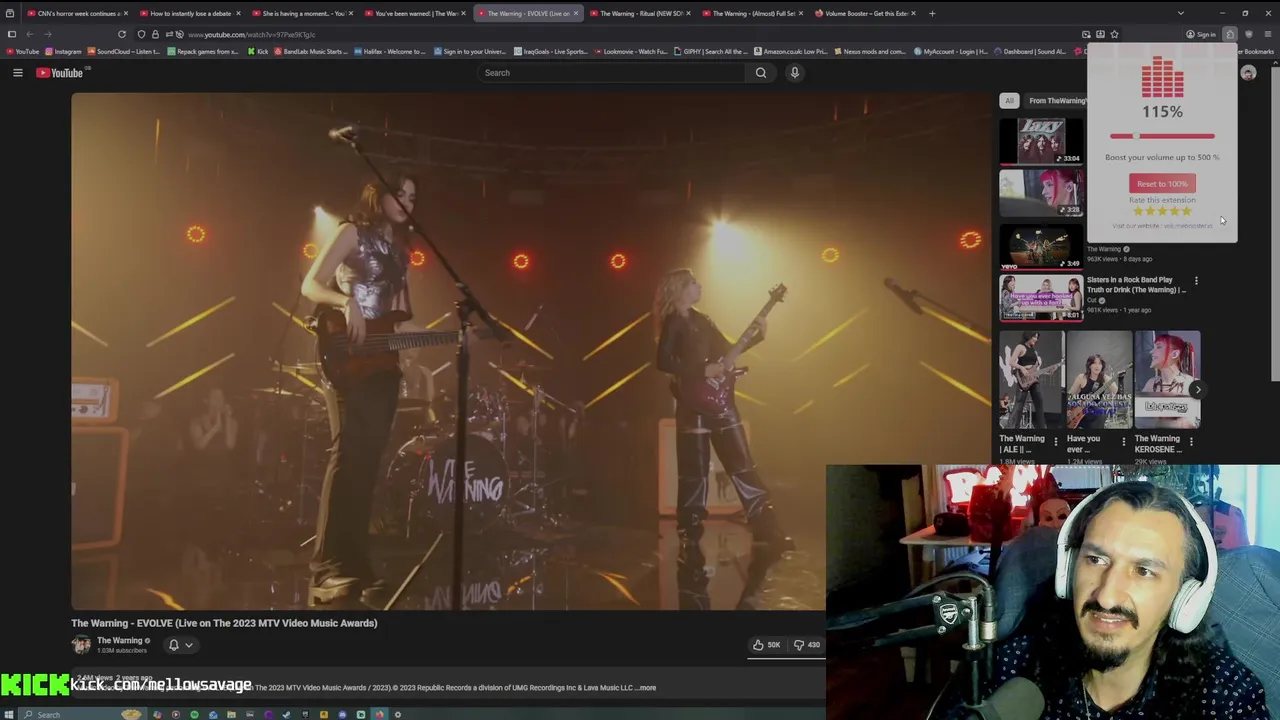This screenshot has height=720, width=1280.
Task: Rate the extension with stars
Action: click(x=1162, y=211)
